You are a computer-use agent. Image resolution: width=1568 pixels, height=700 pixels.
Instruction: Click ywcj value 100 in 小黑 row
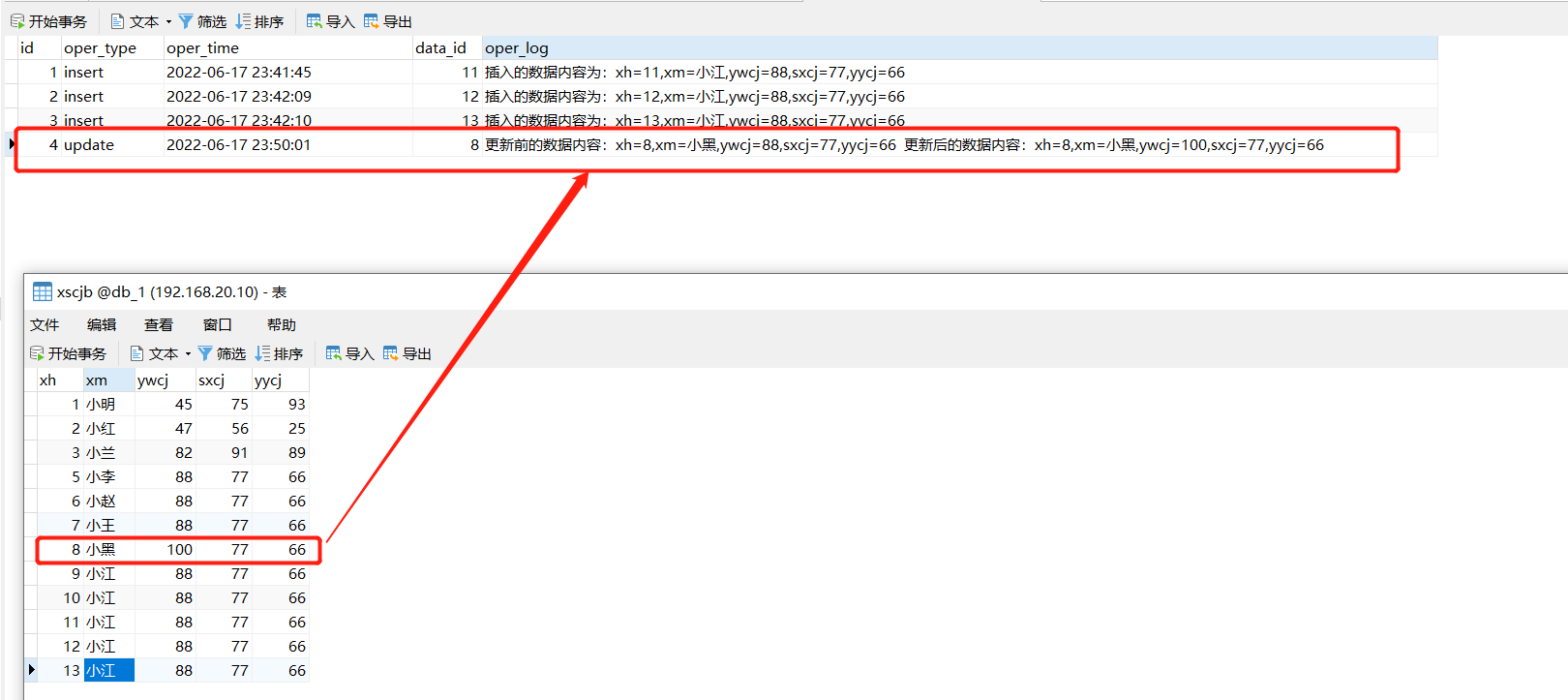(166, 550)
